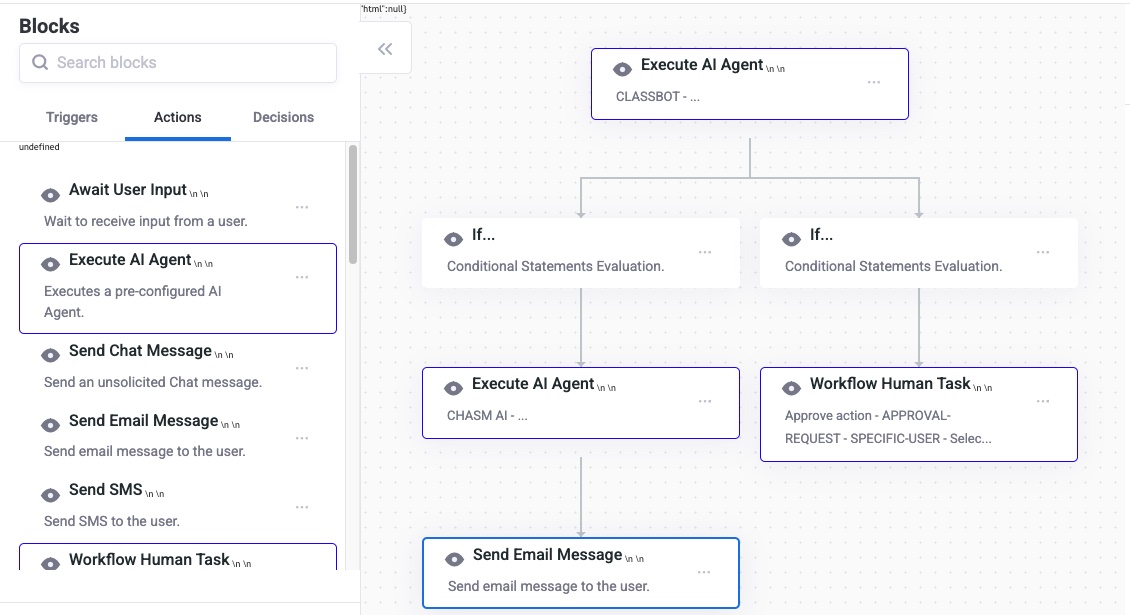Collapse the Blocks panel with the double chevron
Viewport: 1130px width, 615px height.
pos(386,49)
